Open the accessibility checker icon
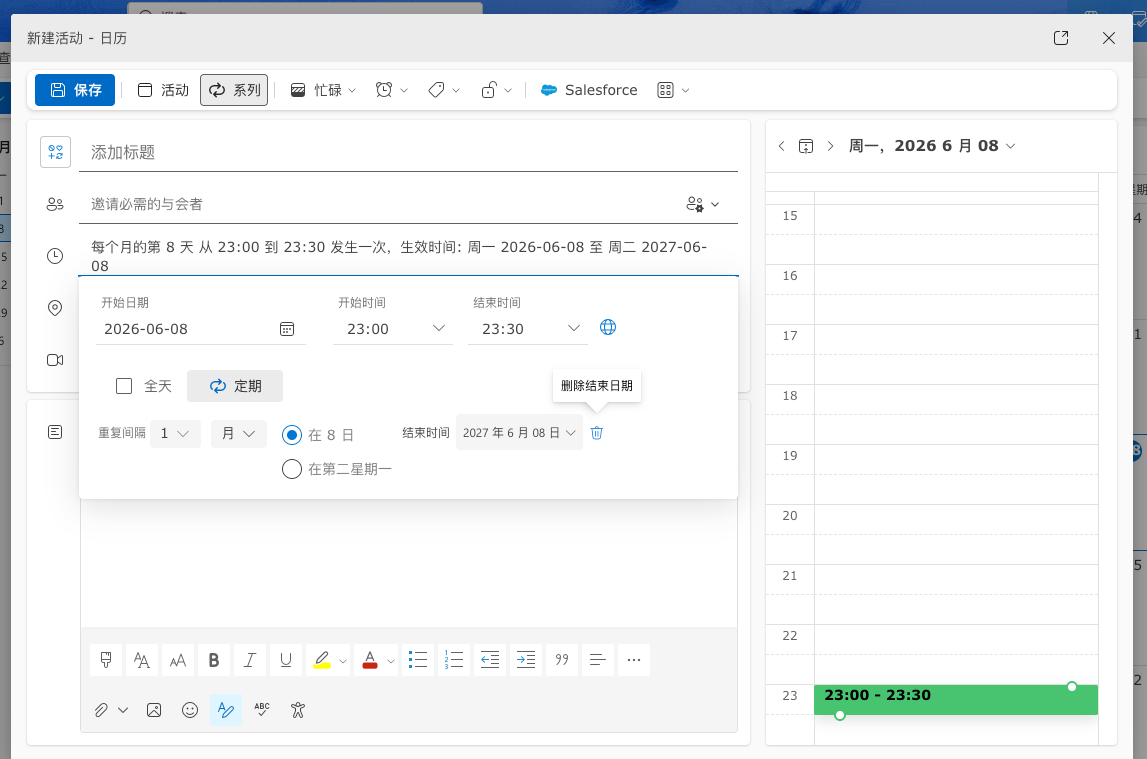Viewport: 1147px width, 759px height. coord(298,710)
